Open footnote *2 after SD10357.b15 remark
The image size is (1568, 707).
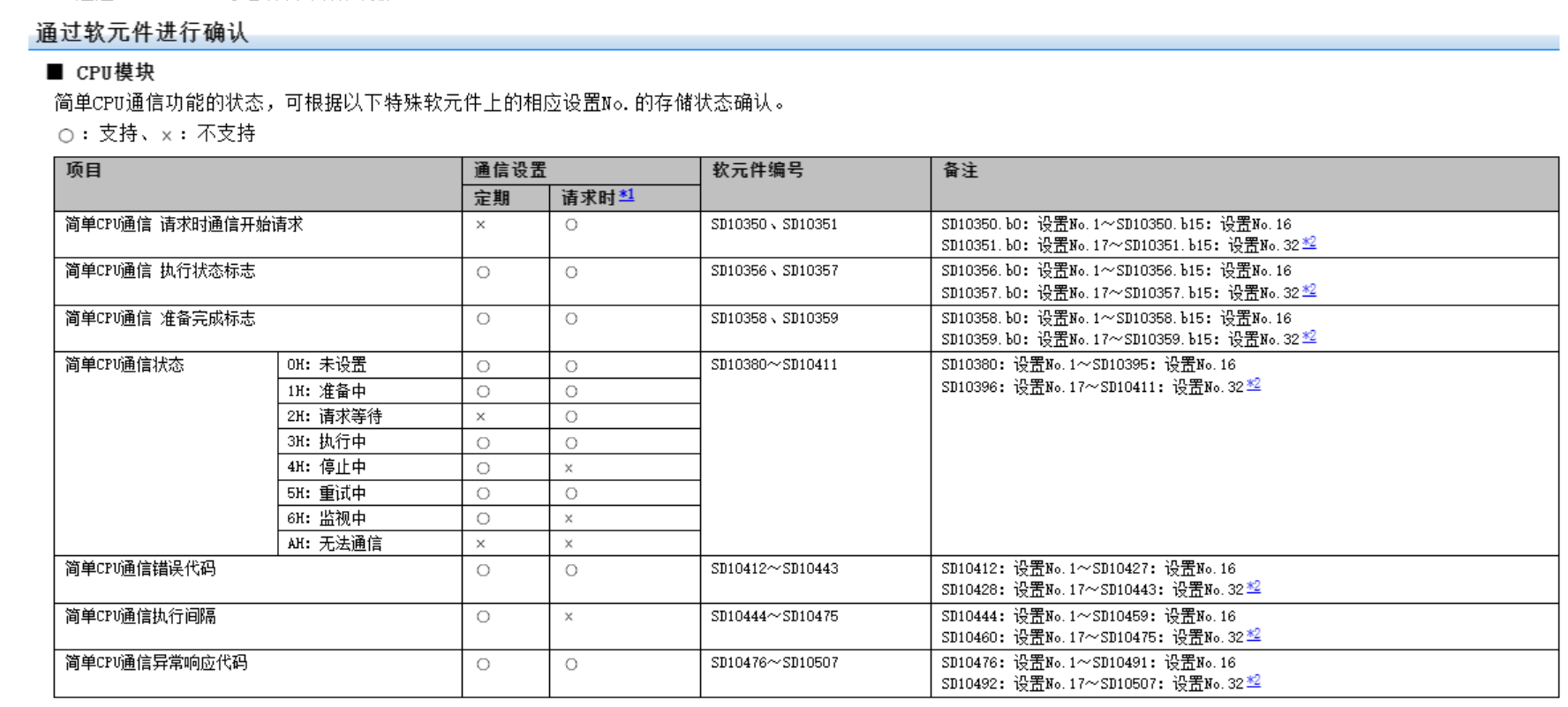[1308, 290]
